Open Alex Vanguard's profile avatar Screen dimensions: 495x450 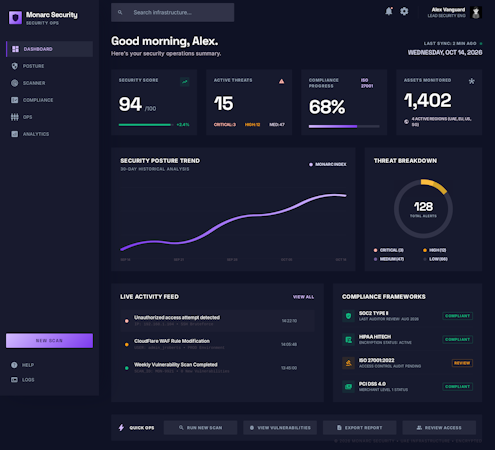(x=476, y=13)
